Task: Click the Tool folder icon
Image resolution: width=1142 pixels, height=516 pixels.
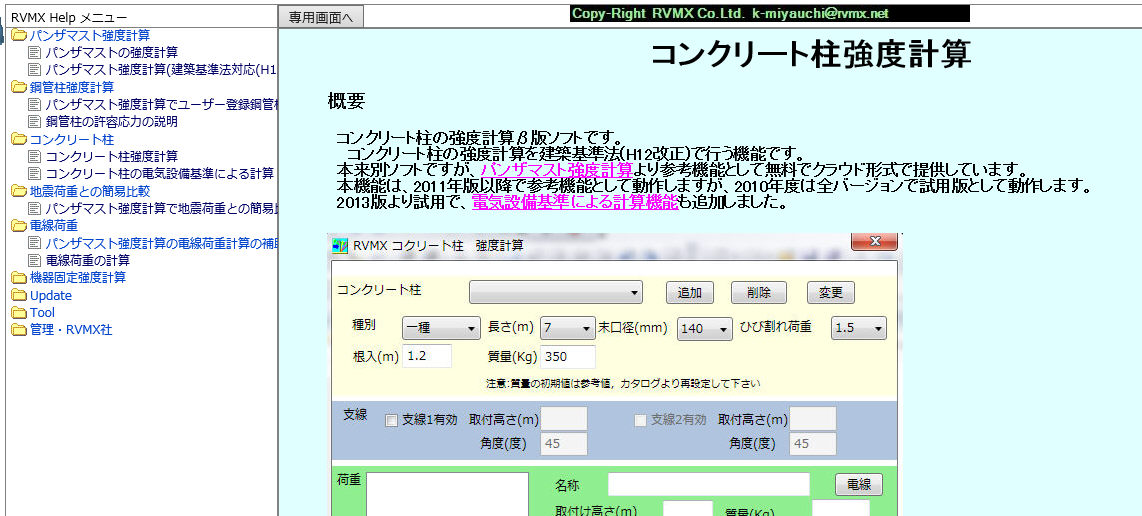Action: pos(19,313)
